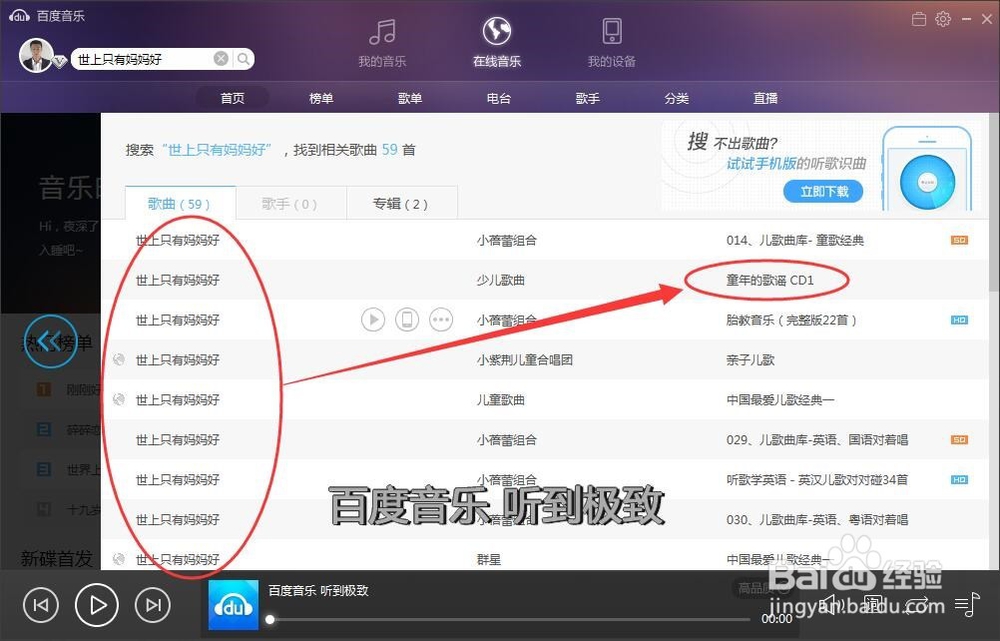Open the user avatar profile
The width and height of the screenshot is (1000, 641).
tap(35, 55)
